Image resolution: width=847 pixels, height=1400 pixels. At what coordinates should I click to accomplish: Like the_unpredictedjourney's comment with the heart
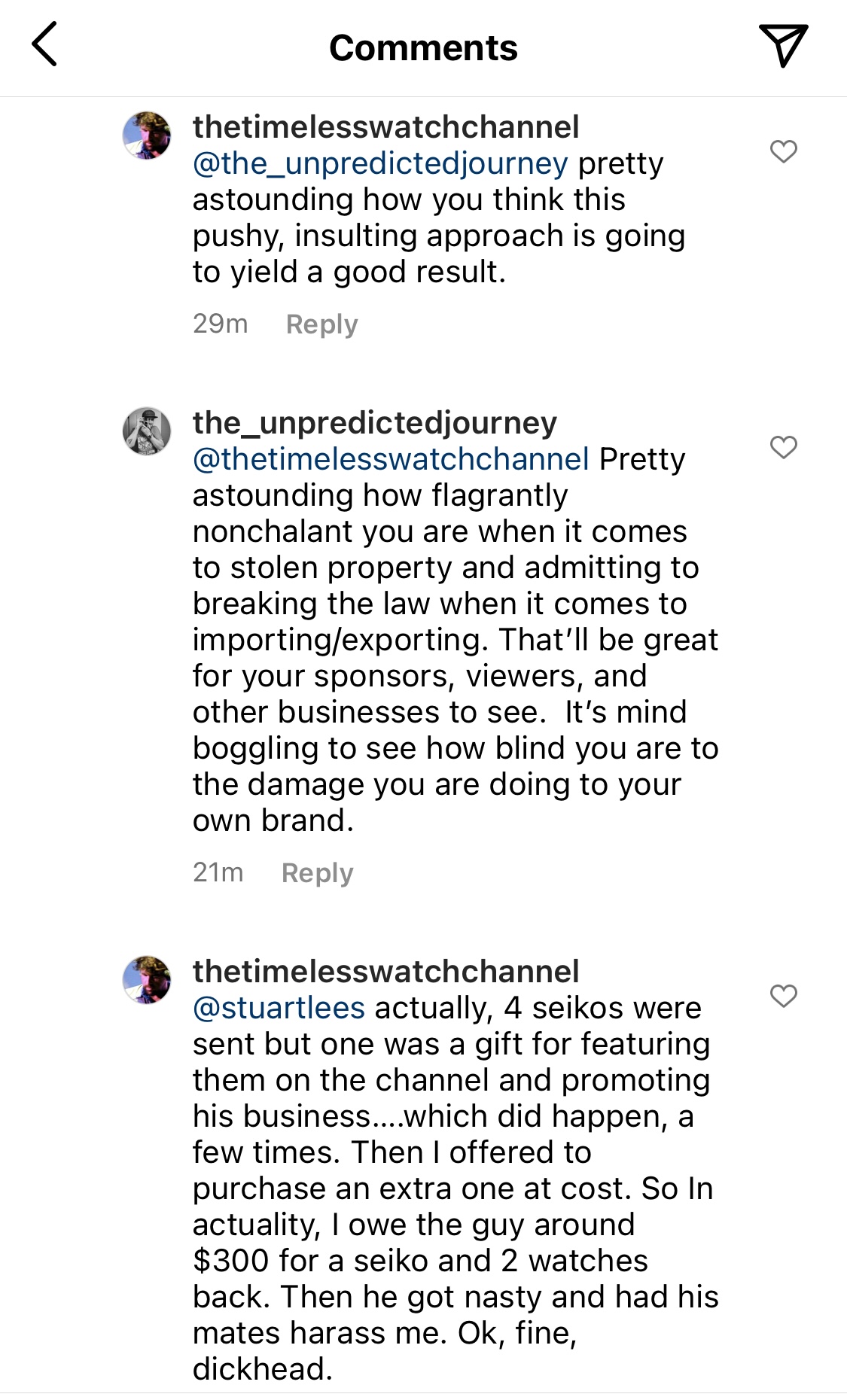tap(783, 447)
